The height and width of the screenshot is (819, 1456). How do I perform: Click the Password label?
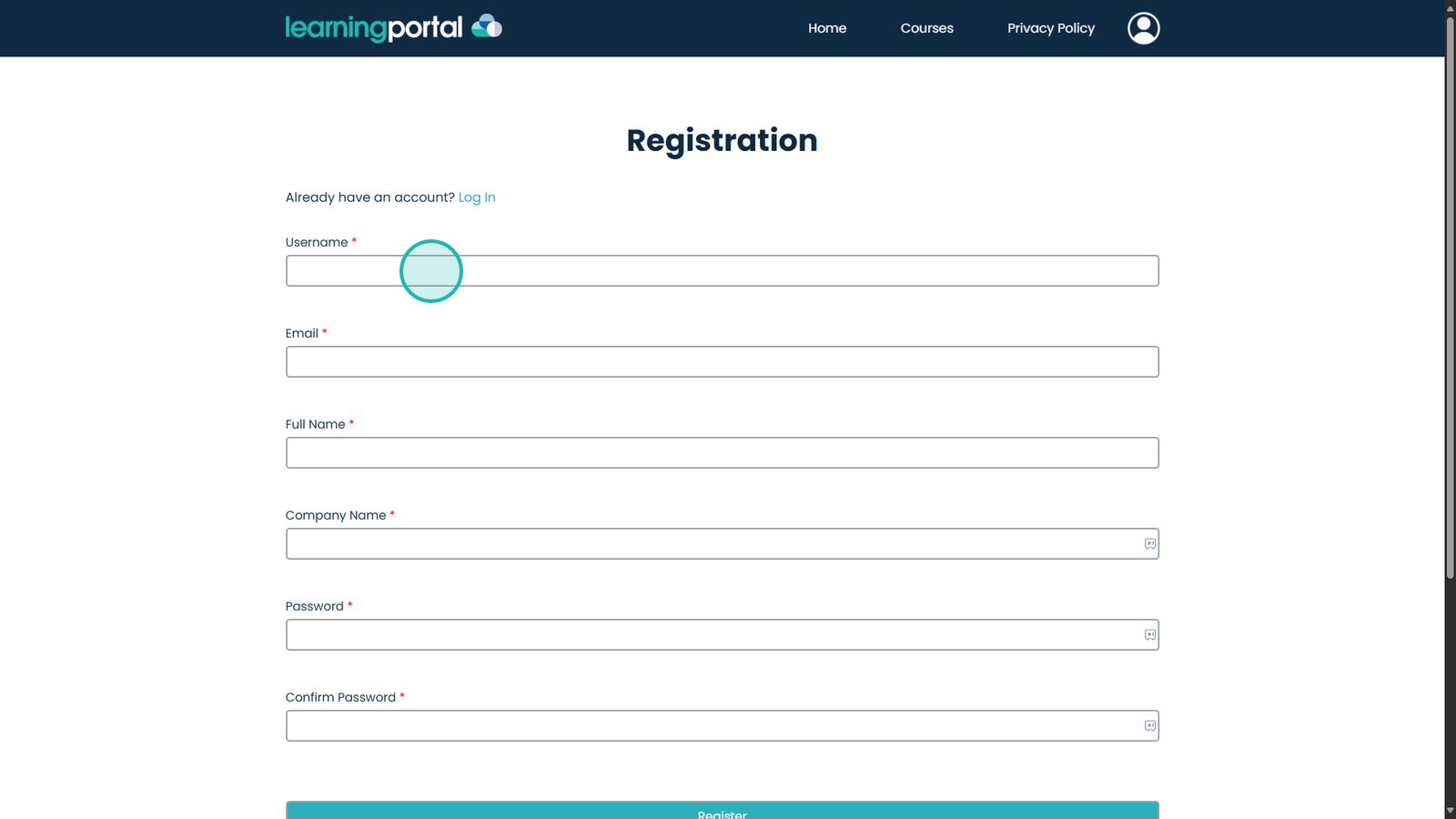(x=315, y=606)
